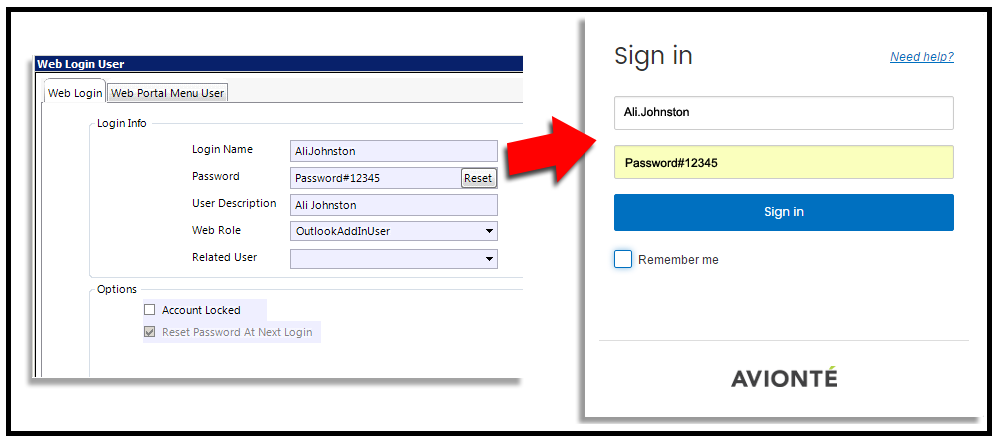Toggle Reset Password At Next Login checkbox

click(149, 332)
